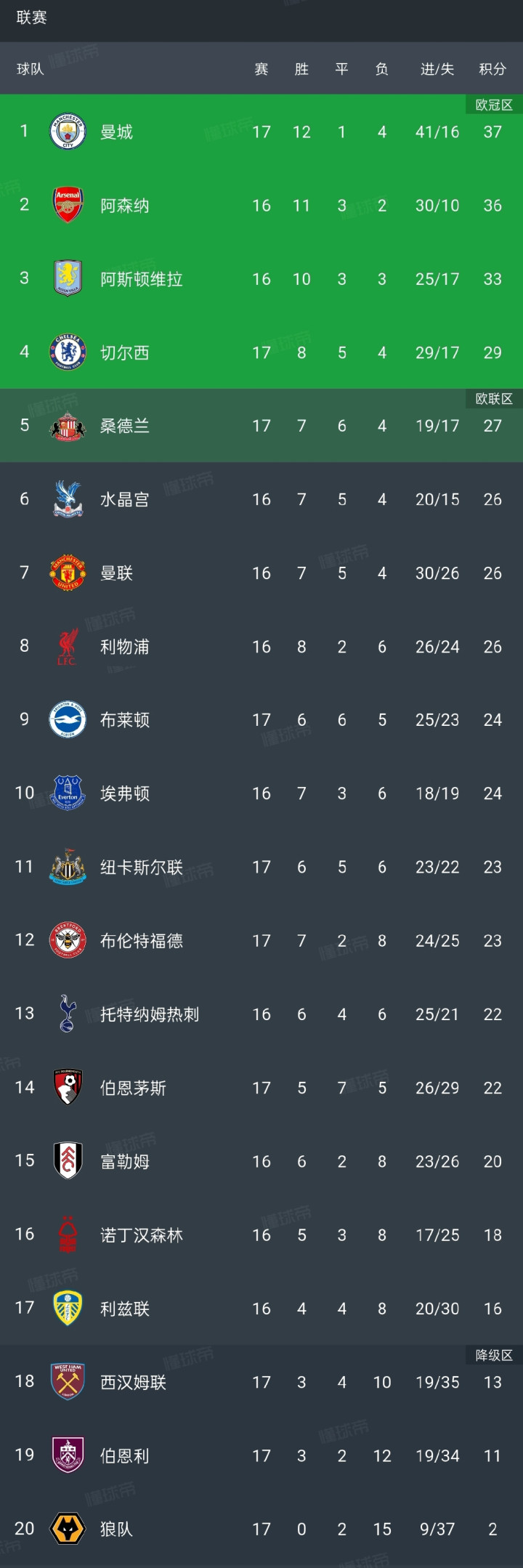Viewport: 523px width, 1568px height.
Task: Click the Nottingham Forest tree logo
Action: [68, 1234]
